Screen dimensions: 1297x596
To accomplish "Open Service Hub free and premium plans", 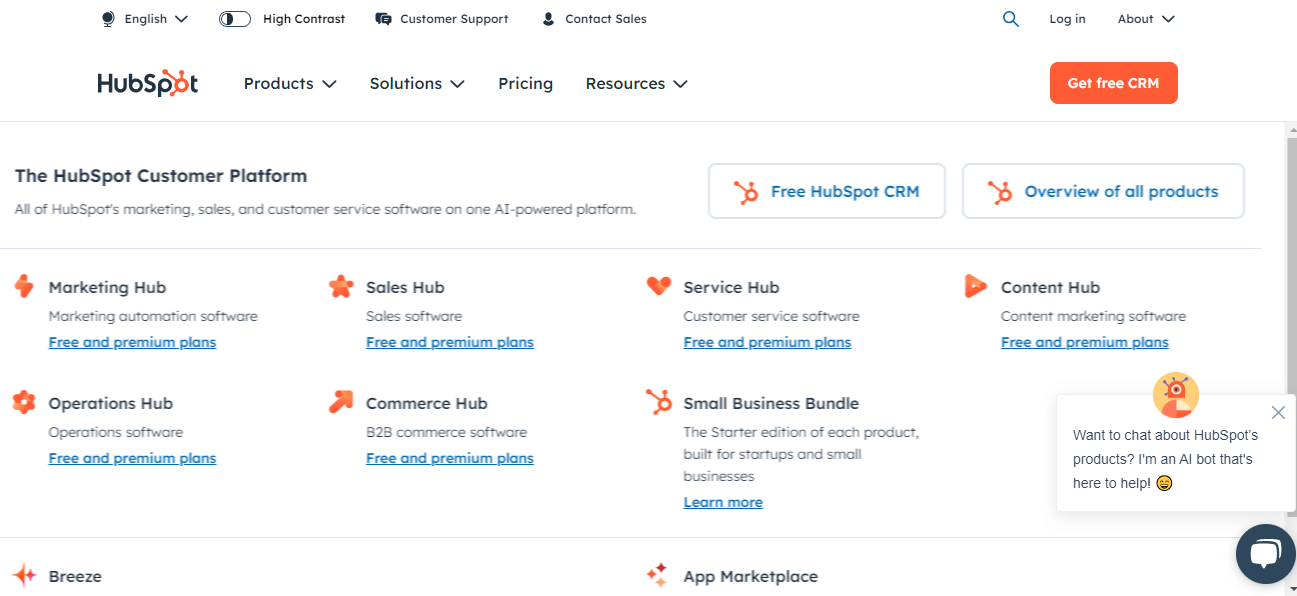I will point(767,342).
